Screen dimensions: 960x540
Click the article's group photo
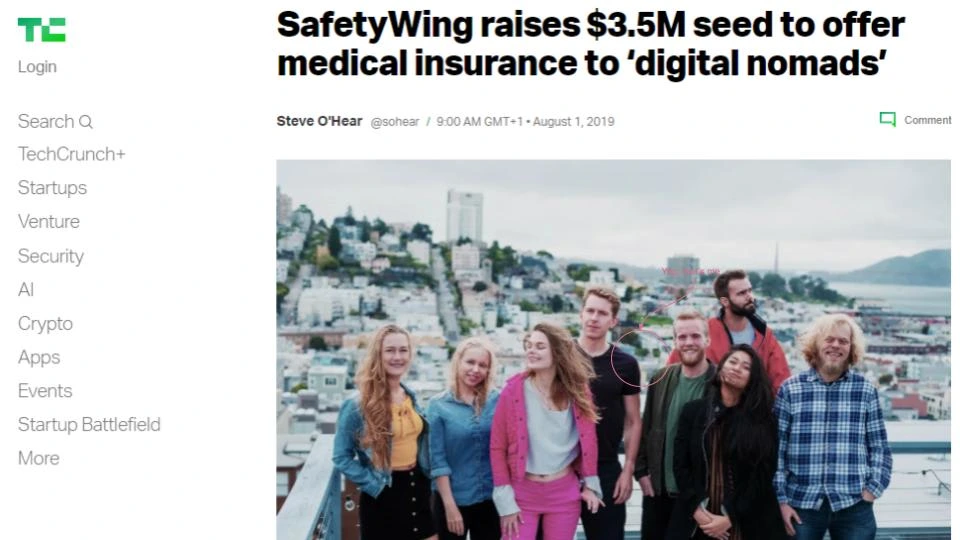pyautogui.click(x=613, y=350)
